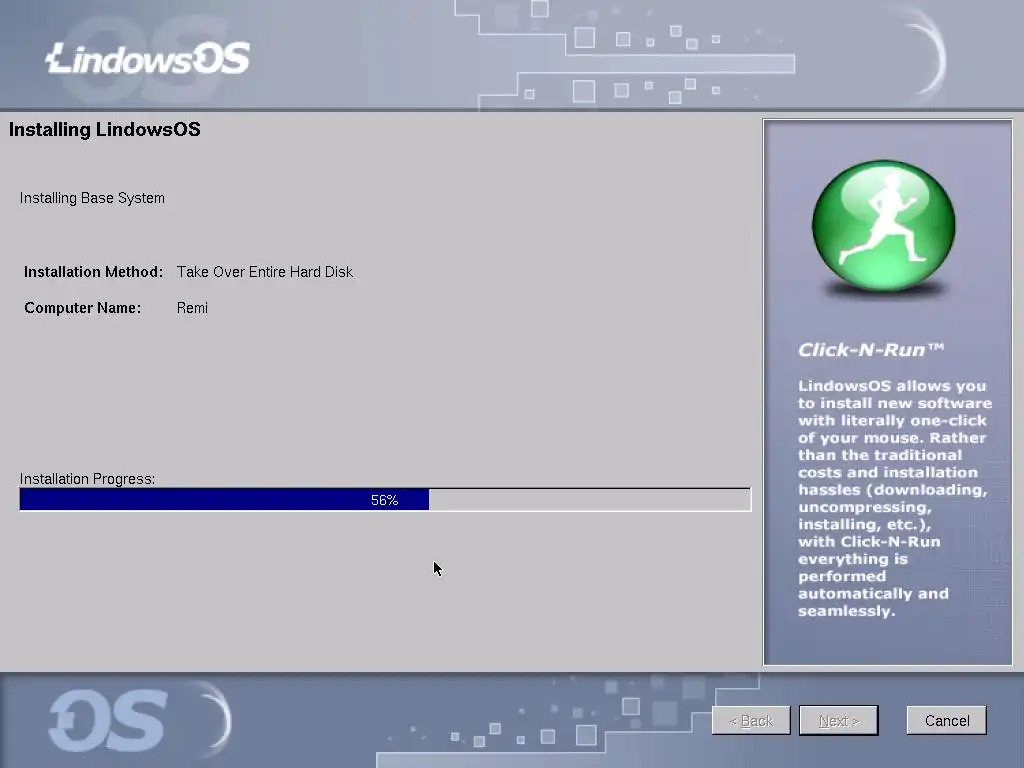Click the 'Installation Progress:' label
The height and width of the screenshot is (768, 1024).
point(88,479)
